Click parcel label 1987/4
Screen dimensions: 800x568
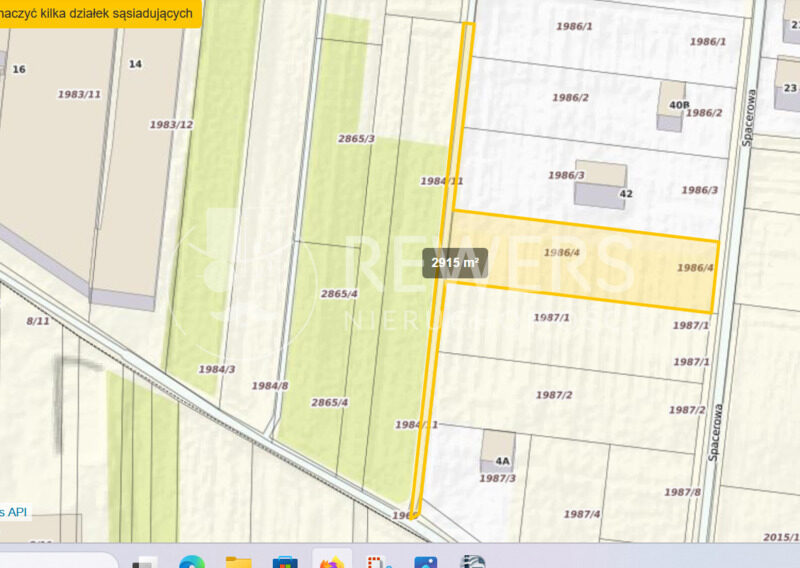click(x=582, y=514)
